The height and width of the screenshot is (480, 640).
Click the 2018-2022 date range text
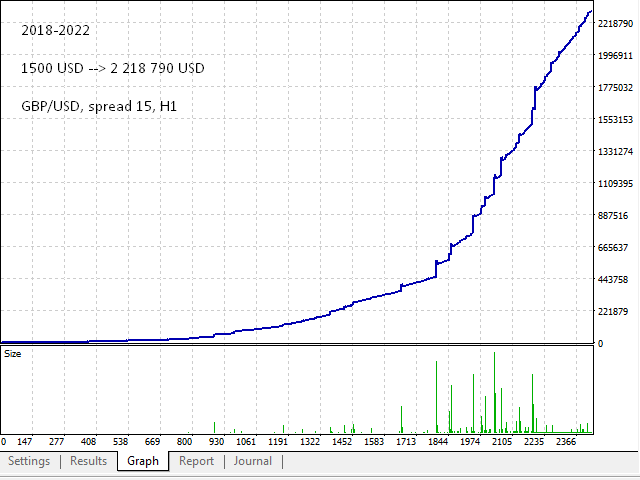coord(55,31)
